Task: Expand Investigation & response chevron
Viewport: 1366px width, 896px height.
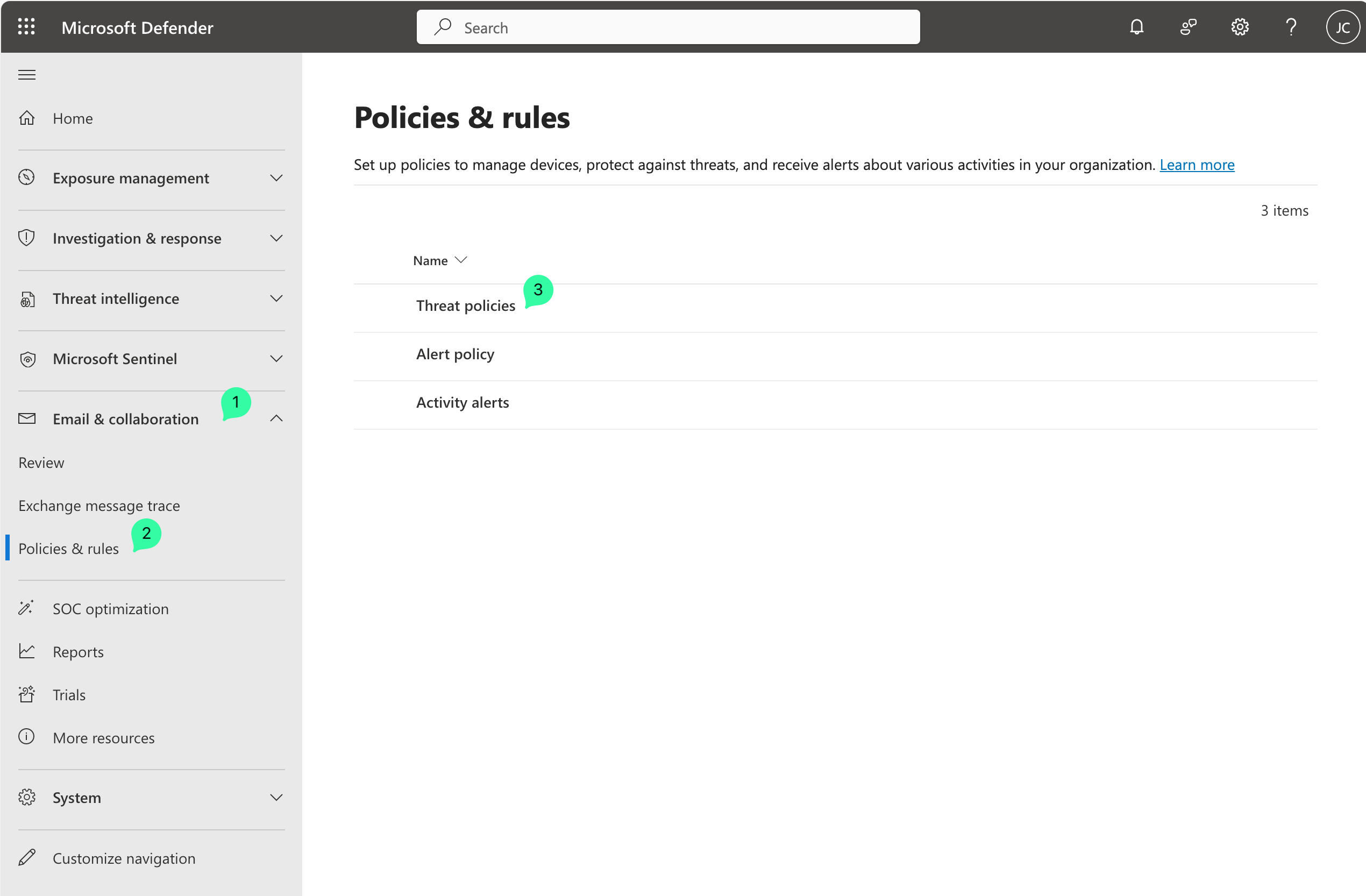Action: [x=276, y=238]
